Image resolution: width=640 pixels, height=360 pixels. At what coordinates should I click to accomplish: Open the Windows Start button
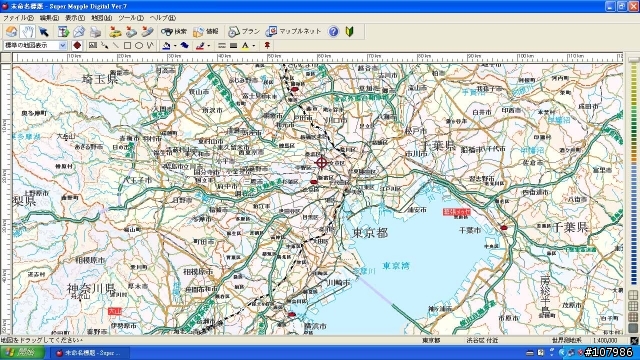(22, 352)
